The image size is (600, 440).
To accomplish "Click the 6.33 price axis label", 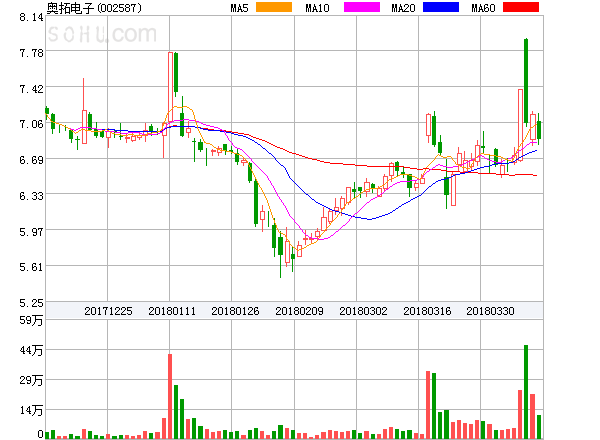I will point(31,196).
